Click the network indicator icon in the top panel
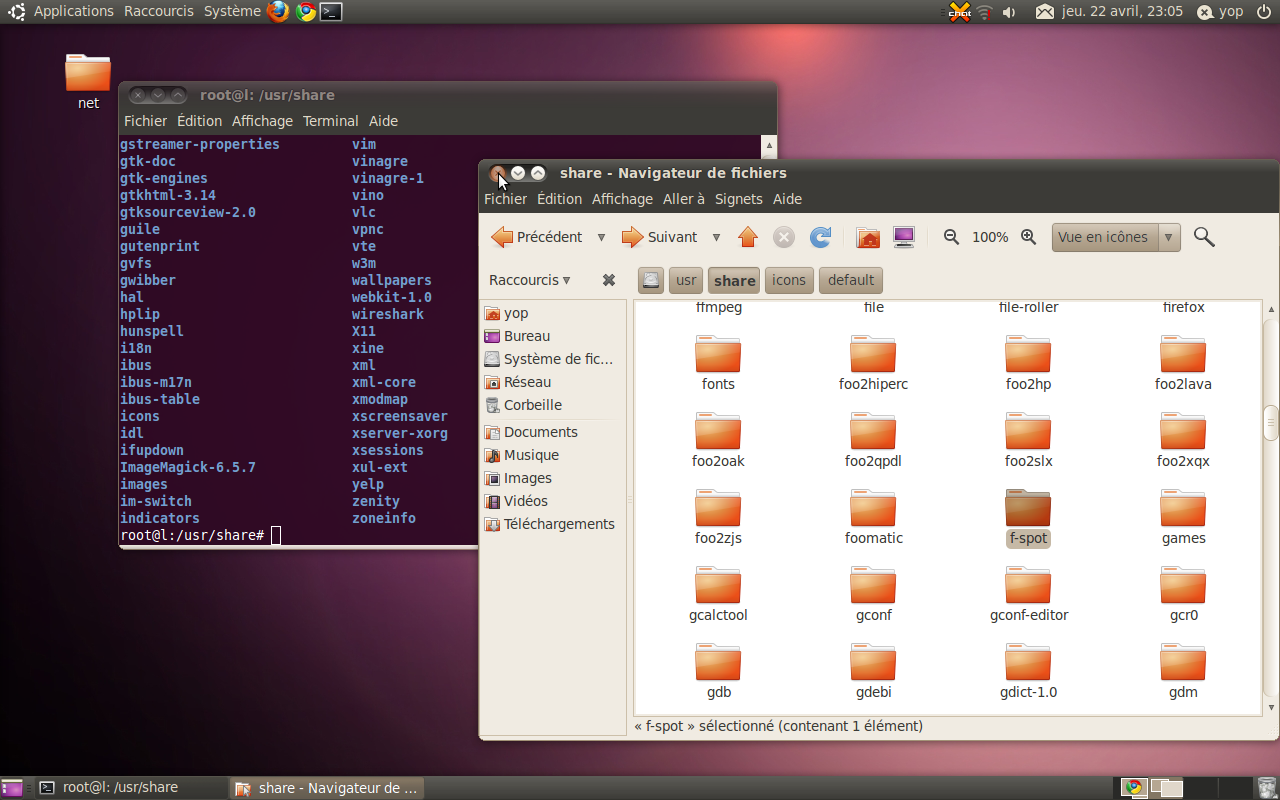Viewport: 1280px width, 800px height. (984, 12)
